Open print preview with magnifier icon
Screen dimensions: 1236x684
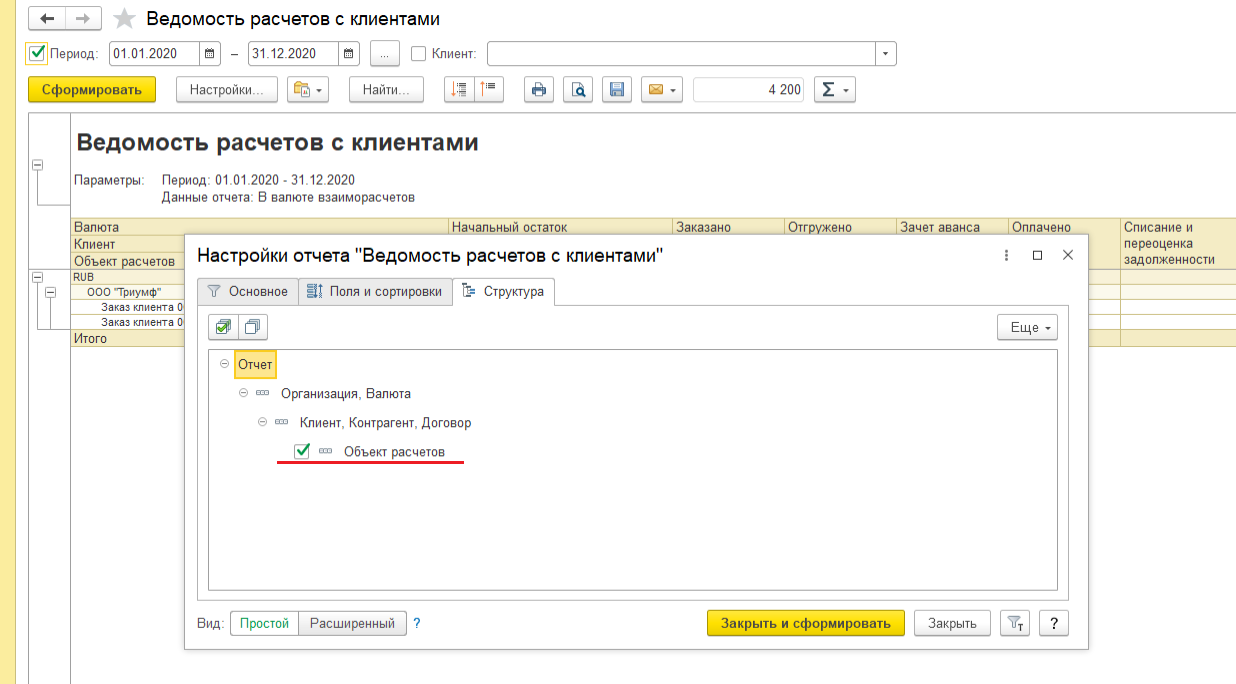(x=578, y=90)
